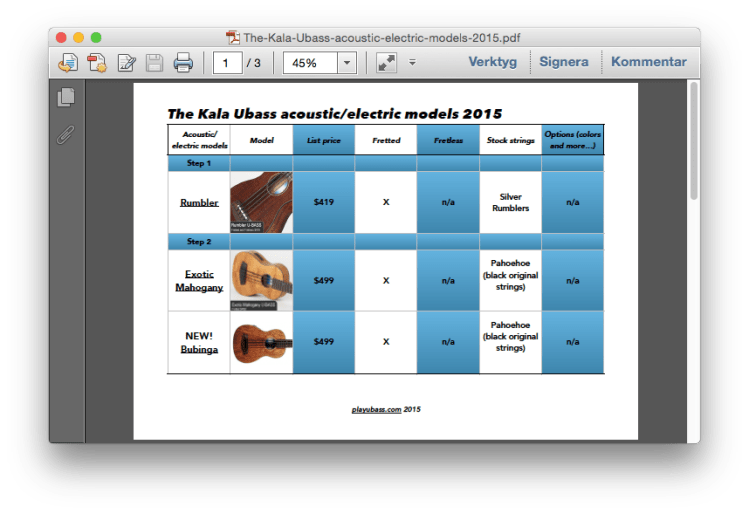This screenshot has height=513, width=749.
Task: Expand the toolbar customization small arrow
Action: [412, 63]
